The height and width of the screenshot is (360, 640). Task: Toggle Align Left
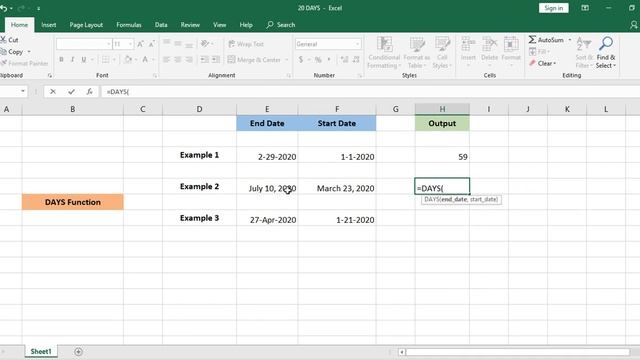coord(167,60)
